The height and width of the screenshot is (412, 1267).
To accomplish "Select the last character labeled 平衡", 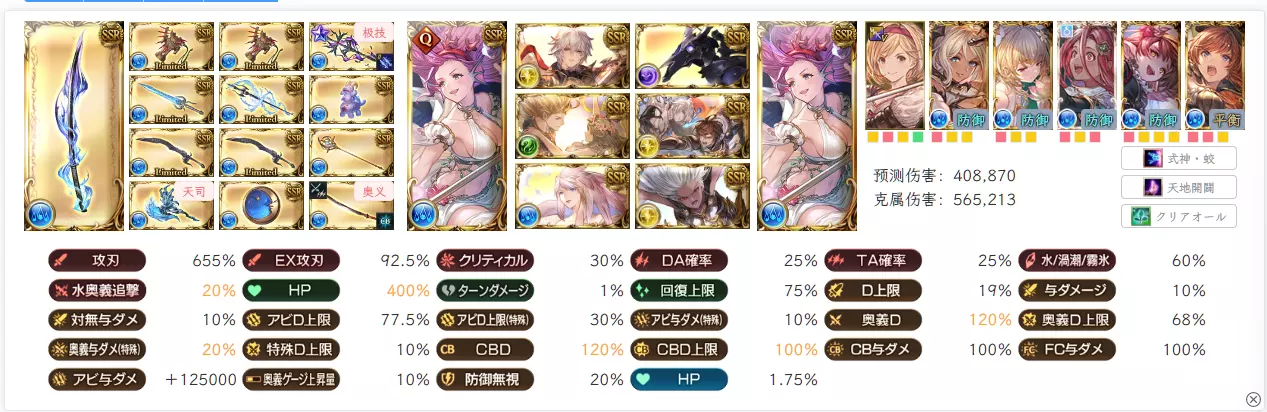I will click(1214, 75).
